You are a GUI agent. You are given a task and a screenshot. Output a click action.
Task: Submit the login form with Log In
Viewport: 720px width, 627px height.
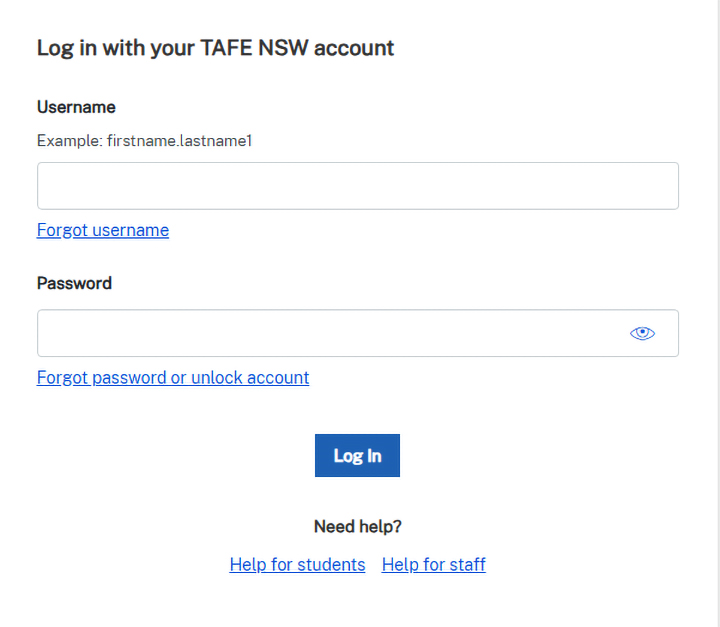(x=357, y=455)
